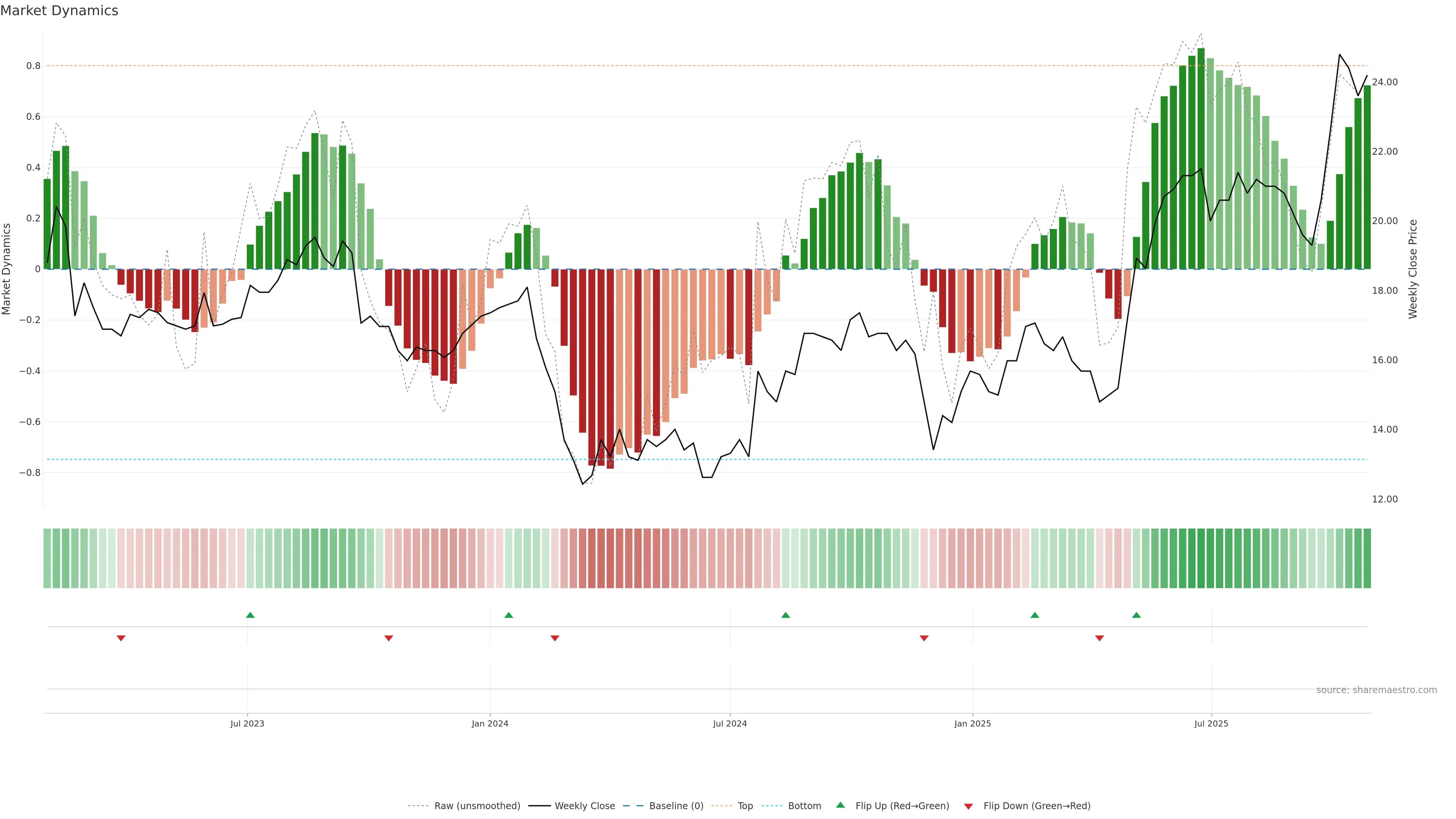The width and height of the screenshot is (1456, 819).
Task: Click the green flip-up triangle near Jul 2023
Action: pos(250,615)
